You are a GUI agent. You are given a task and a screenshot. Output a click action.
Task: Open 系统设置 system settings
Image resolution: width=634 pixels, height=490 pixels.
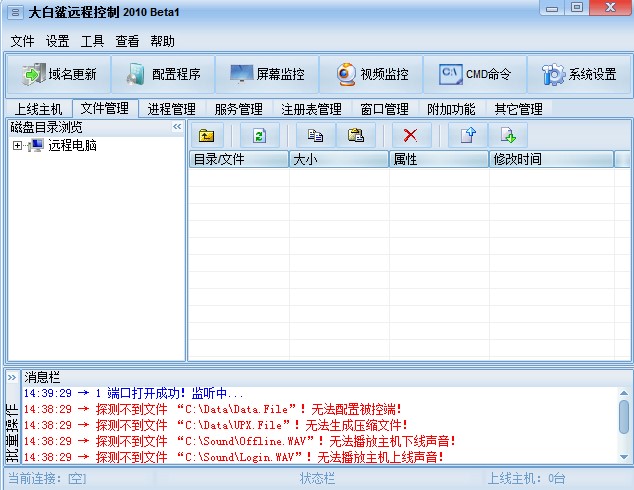coord(579,74)
